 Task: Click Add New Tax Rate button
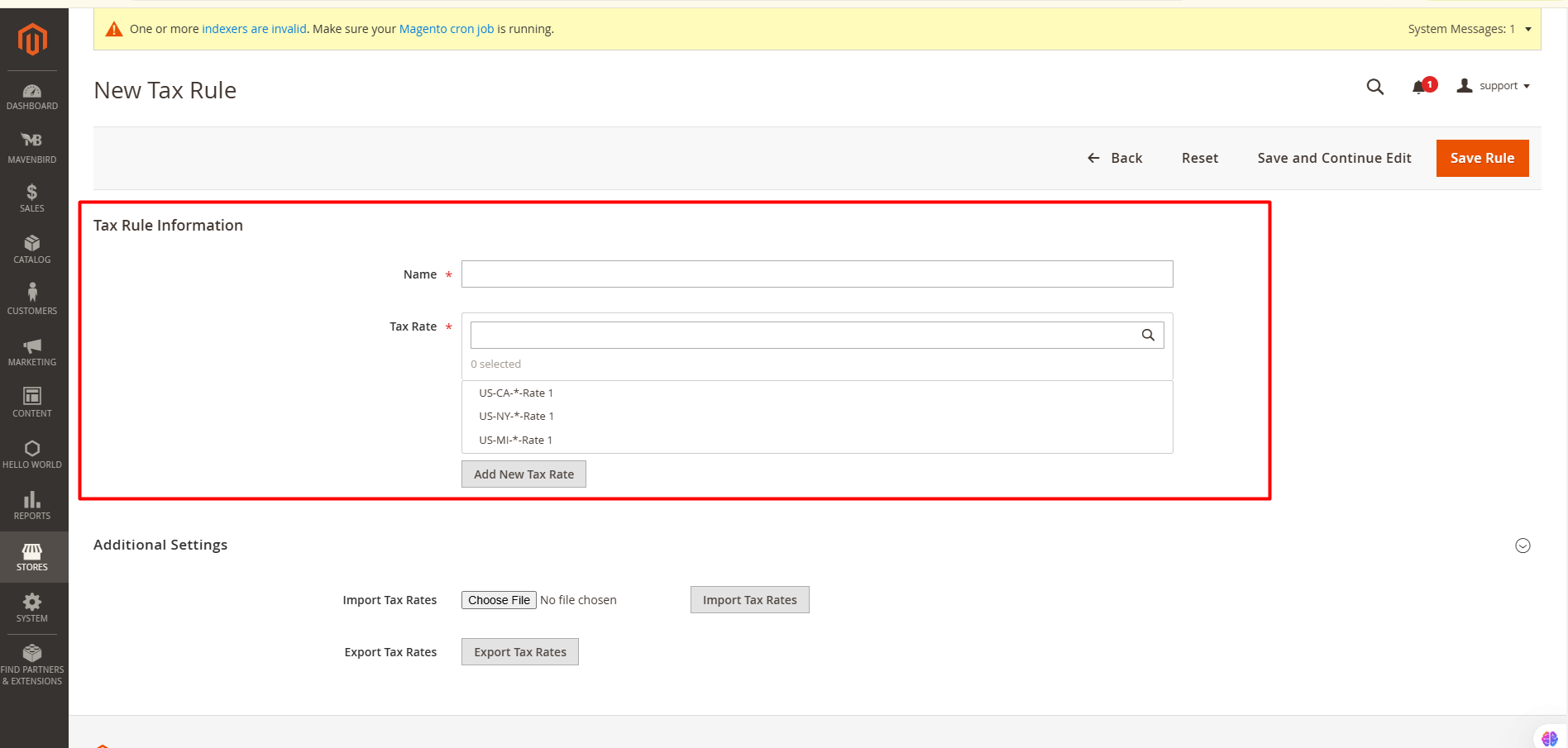(x=523, y=474)
